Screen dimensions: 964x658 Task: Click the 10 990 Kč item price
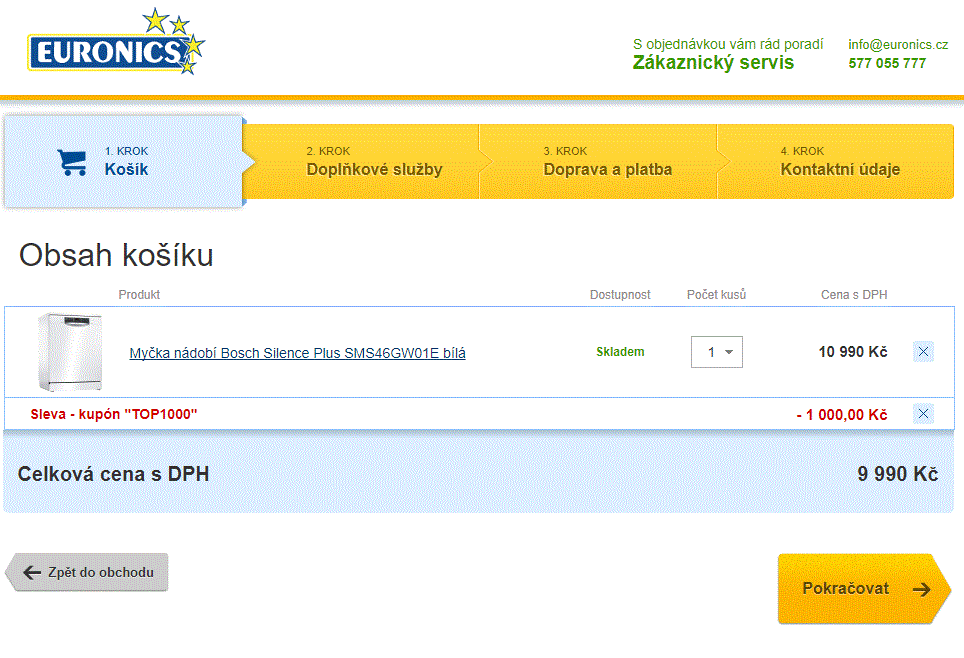(853, 352)
